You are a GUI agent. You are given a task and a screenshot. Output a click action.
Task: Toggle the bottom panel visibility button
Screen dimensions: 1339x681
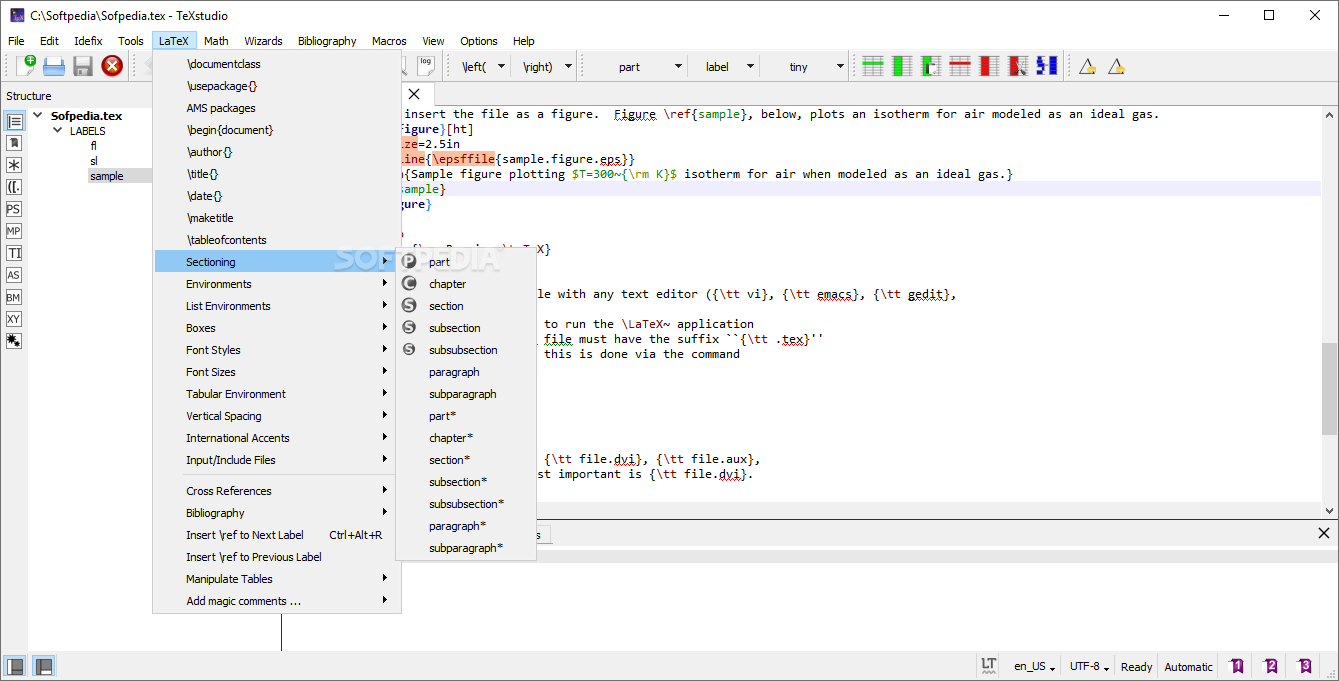(44, 666)
